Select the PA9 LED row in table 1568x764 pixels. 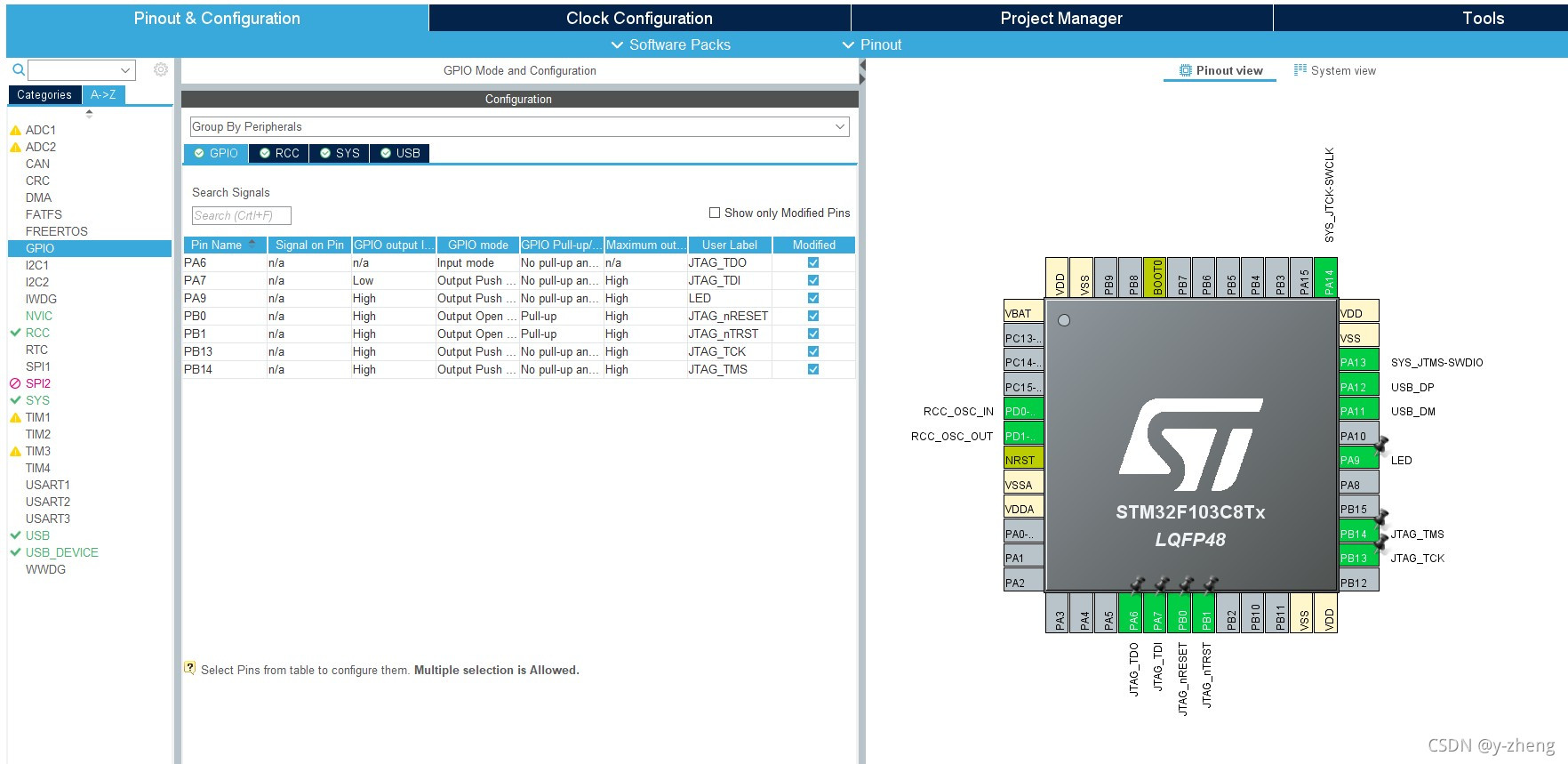519,298
